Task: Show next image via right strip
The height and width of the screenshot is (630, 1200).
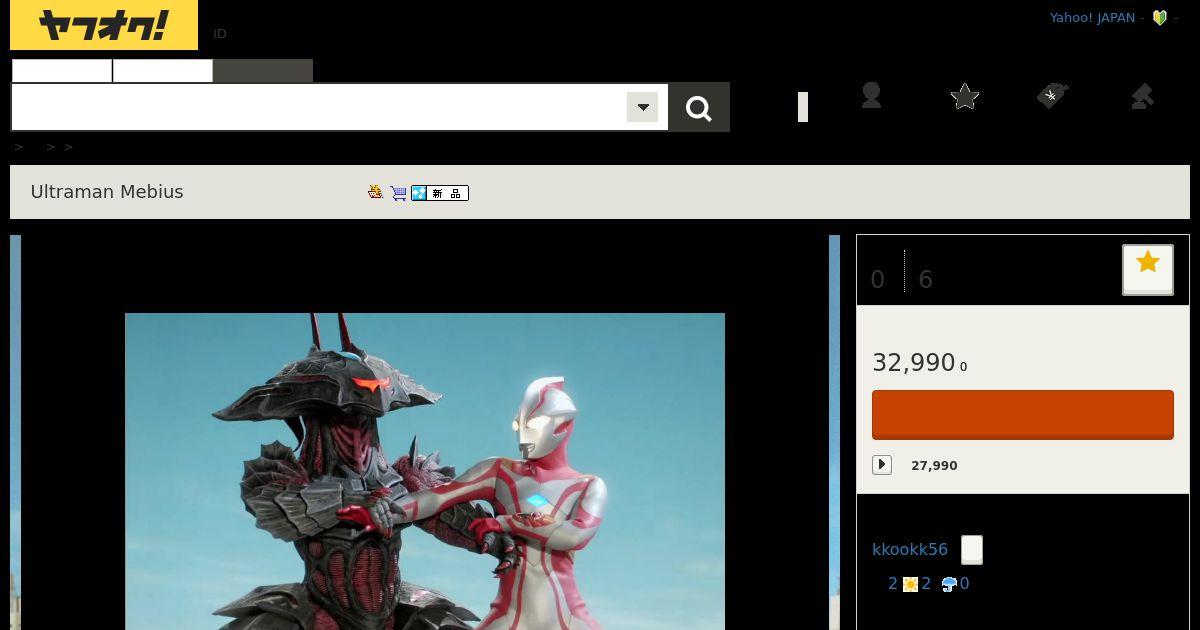Action: (x=834, y=432)
